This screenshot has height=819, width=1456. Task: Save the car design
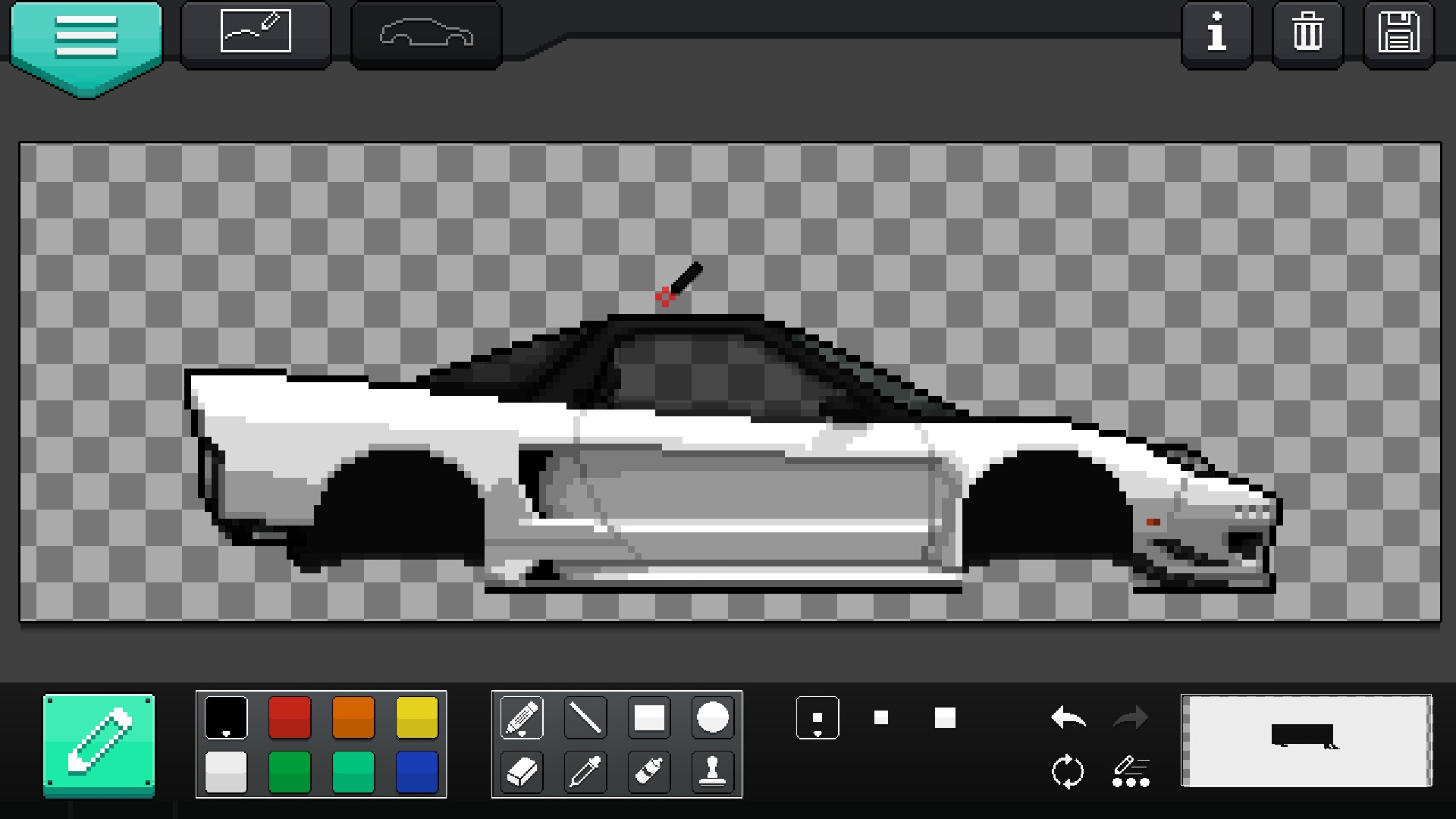(1398, 33)
